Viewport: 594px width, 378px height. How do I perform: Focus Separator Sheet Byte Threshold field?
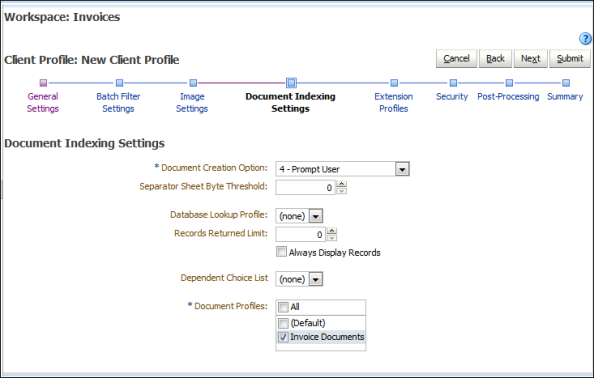305,187
